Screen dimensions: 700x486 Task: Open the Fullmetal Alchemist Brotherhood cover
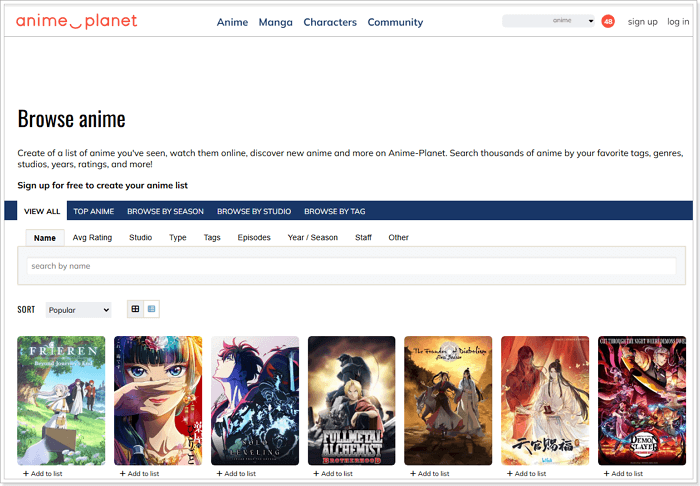click(352, 400)
